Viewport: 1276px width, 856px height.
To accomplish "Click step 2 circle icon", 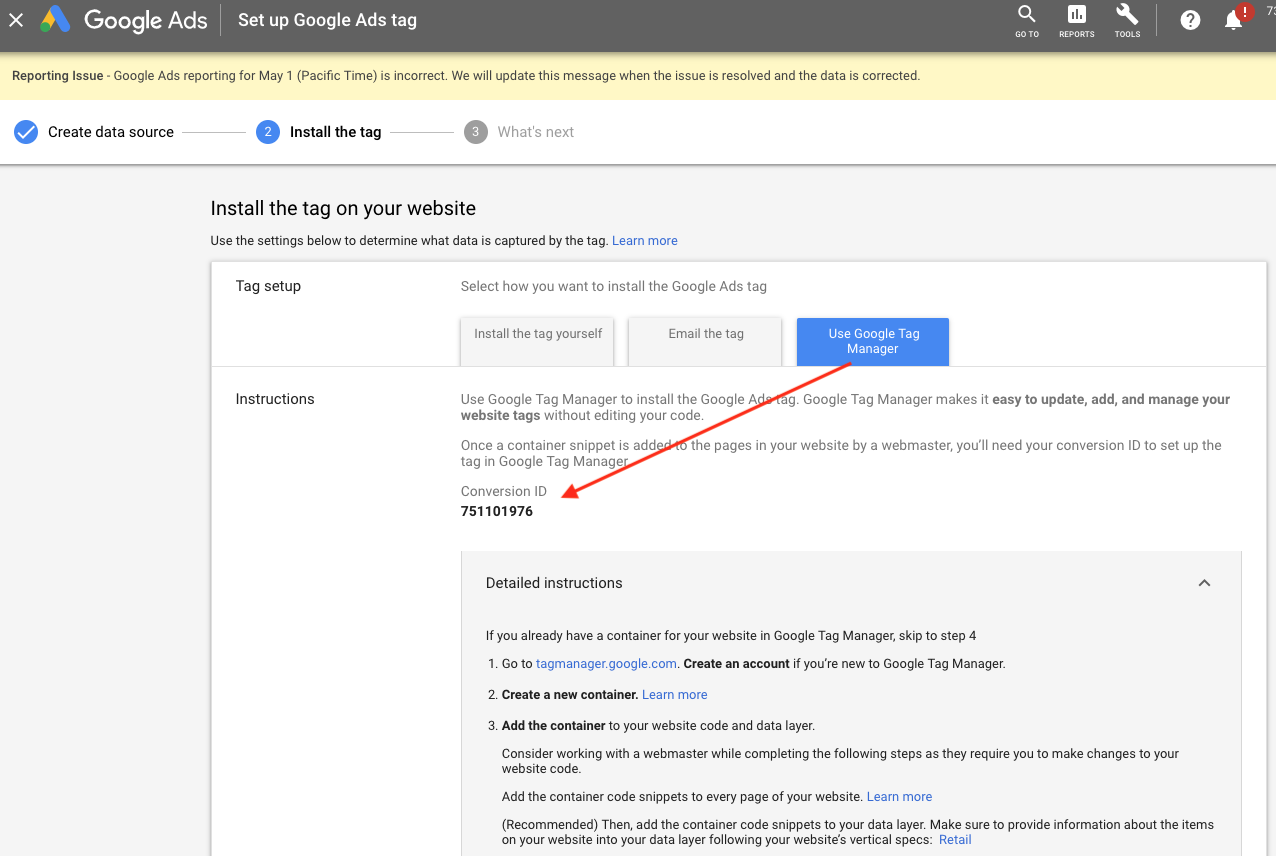I will click(267, 132).
